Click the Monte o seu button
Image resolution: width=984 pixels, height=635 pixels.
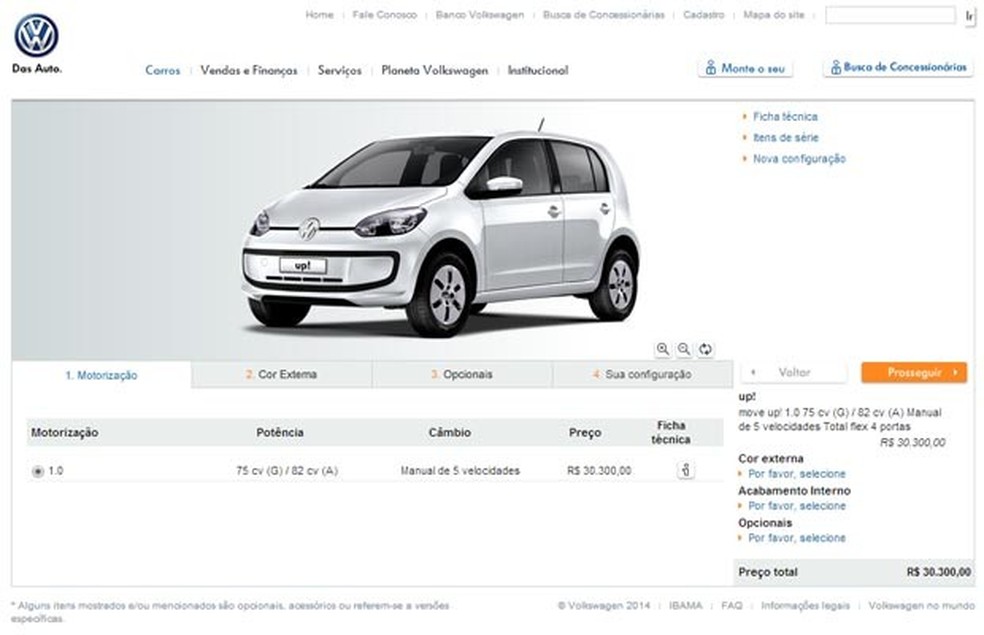pyautogui.click(x=746, y=68)
